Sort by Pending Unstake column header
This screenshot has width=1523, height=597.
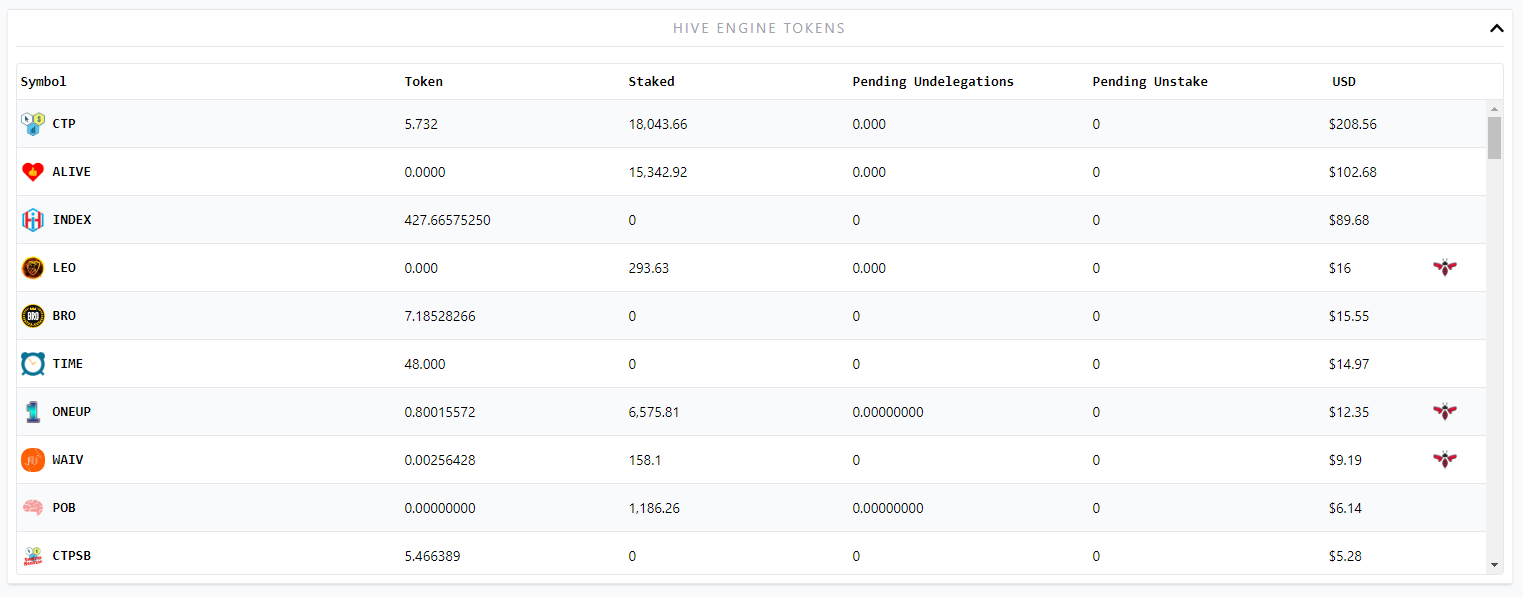click(1150, 82)
